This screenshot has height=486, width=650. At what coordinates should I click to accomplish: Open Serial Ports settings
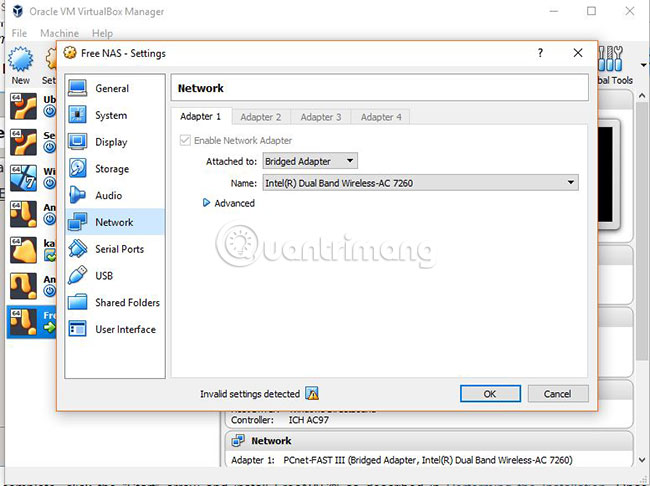coord(115,249)
